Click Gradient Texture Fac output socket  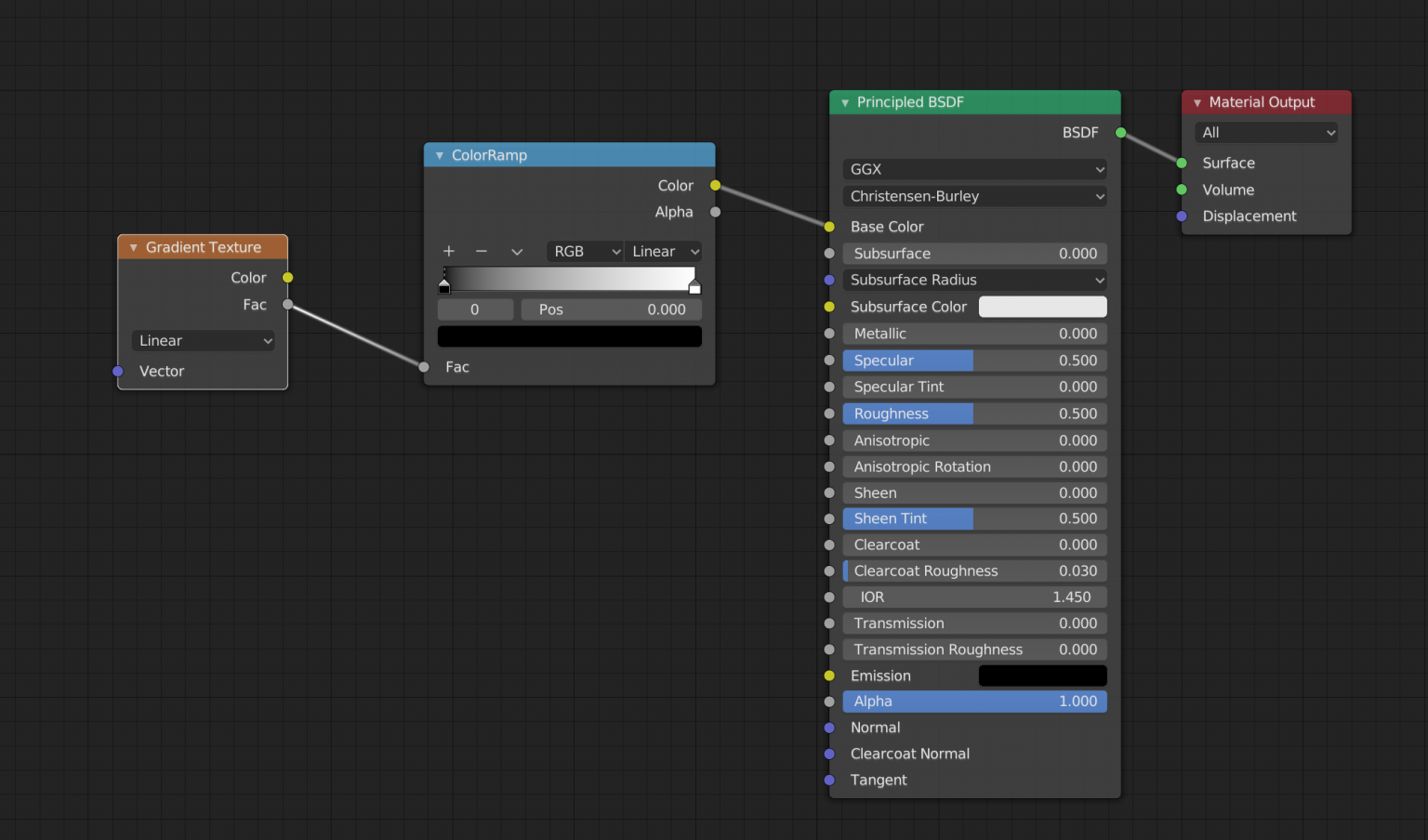(x=288, y=305)
